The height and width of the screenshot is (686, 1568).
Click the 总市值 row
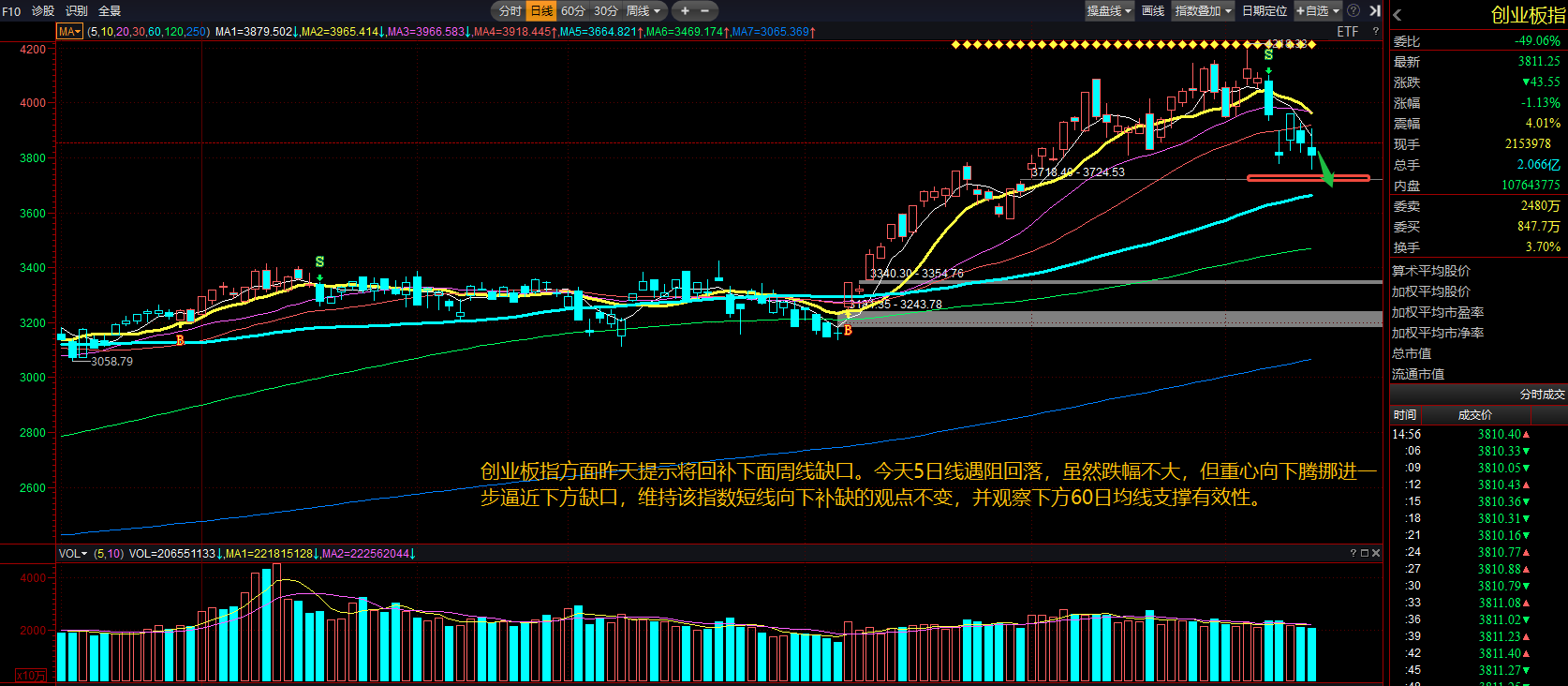pos(1477,353)
